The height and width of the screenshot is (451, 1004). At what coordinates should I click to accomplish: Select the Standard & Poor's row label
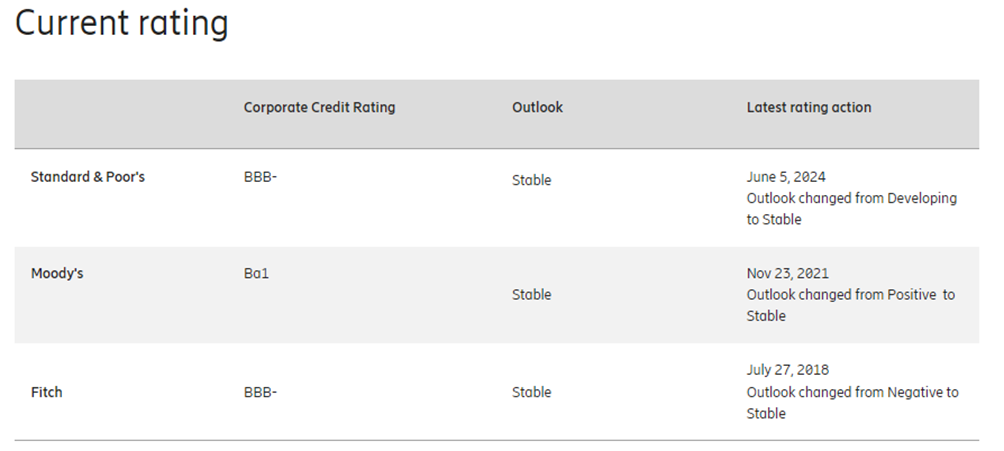[x=88, y=177]
